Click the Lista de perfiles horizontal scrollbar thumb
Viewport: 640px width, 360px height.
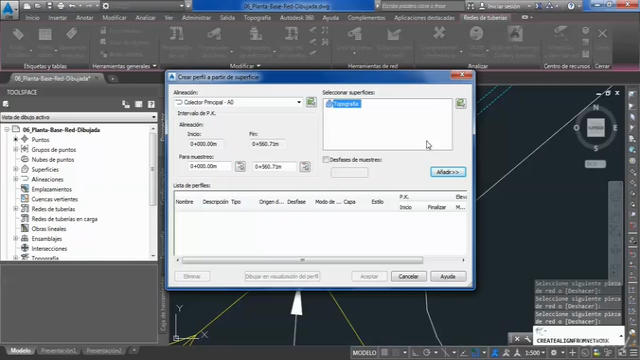click(302, 260)
